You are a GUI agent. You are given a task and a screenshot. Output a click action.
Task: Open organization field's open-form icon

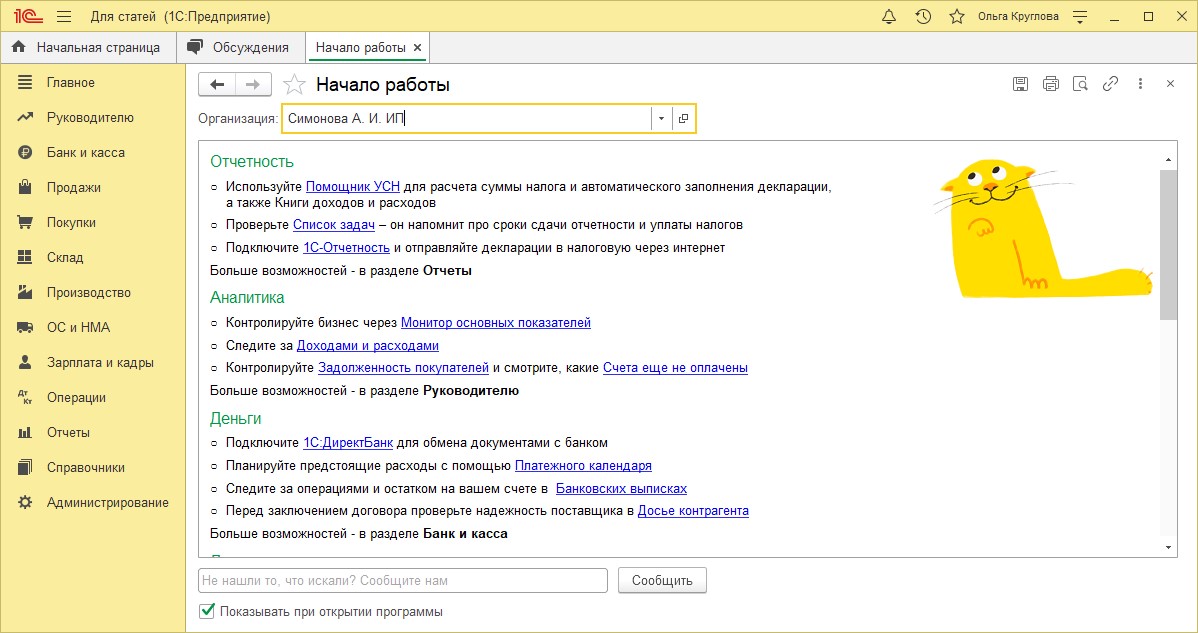click(684, 118)
